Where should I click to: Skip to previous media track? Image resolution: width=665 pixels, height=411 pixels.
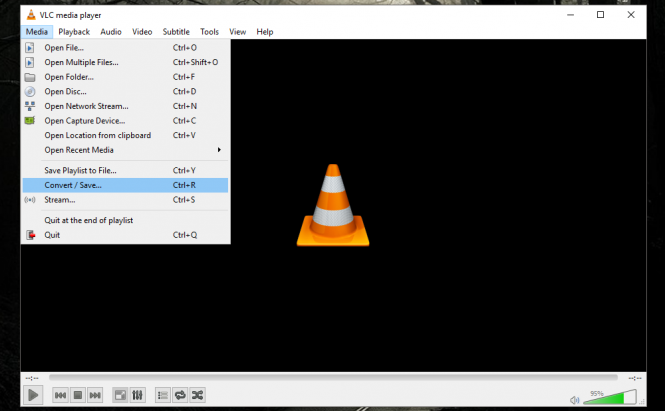point(61,395)
